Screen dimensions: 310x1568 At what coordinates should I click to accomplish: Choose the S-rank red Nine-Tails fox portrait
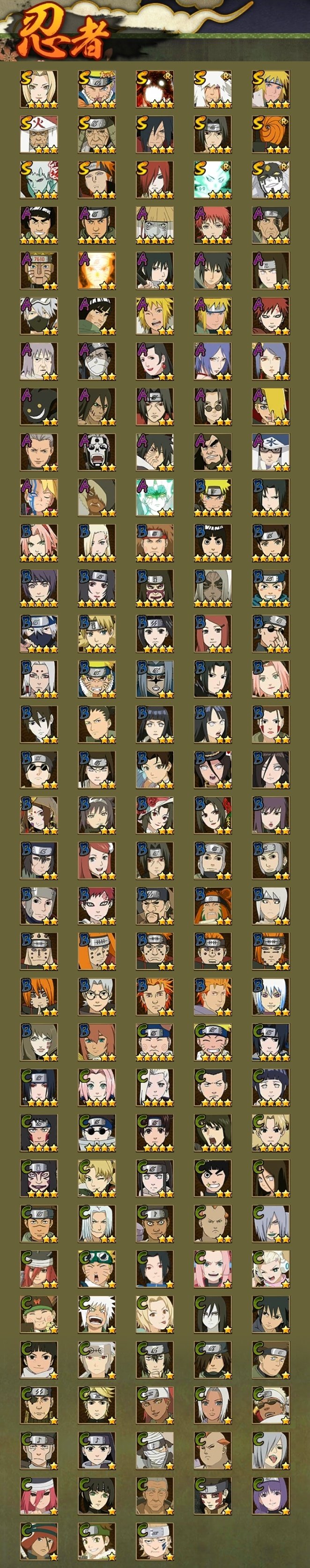point(155,89)
